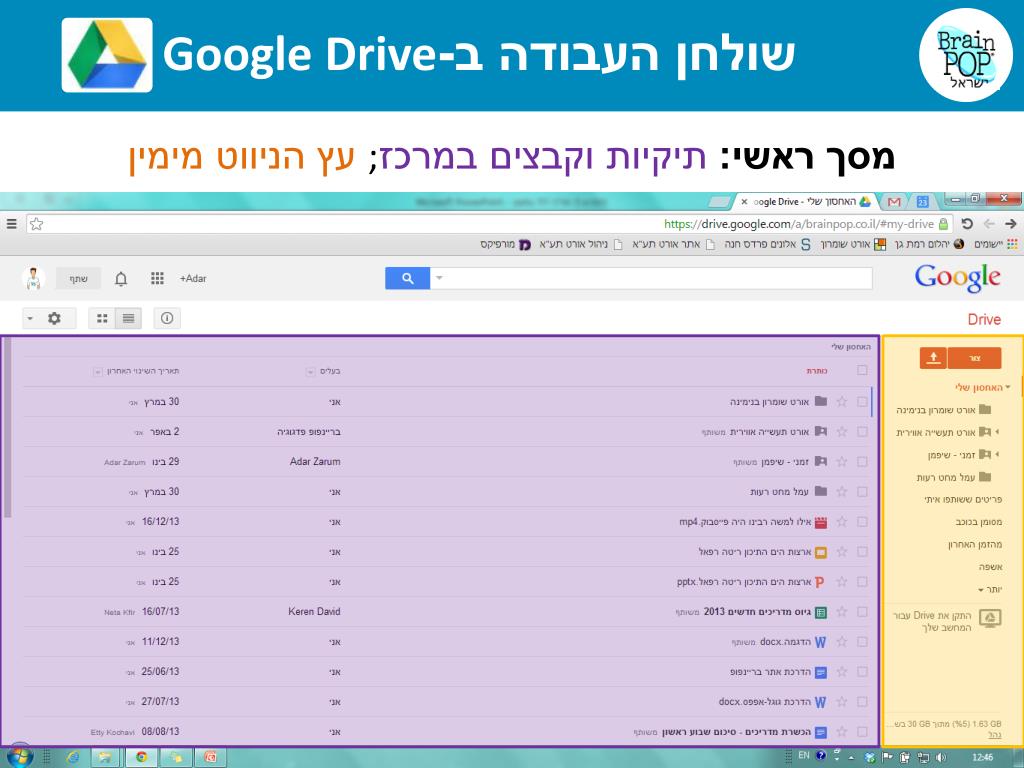The height and width of the screenshot is (768, 1024).
Task: Star the עמל מחט רעות folder row
Action: pyautogui.click(x=842, y=492)
